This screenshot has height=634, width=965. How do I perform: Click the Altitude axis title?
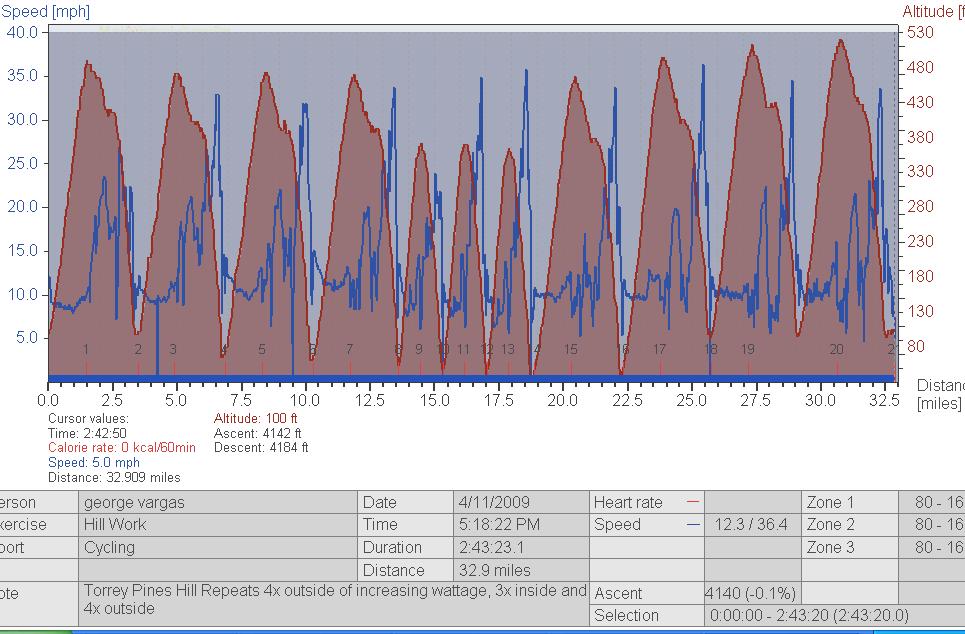(x=932, y=11)
